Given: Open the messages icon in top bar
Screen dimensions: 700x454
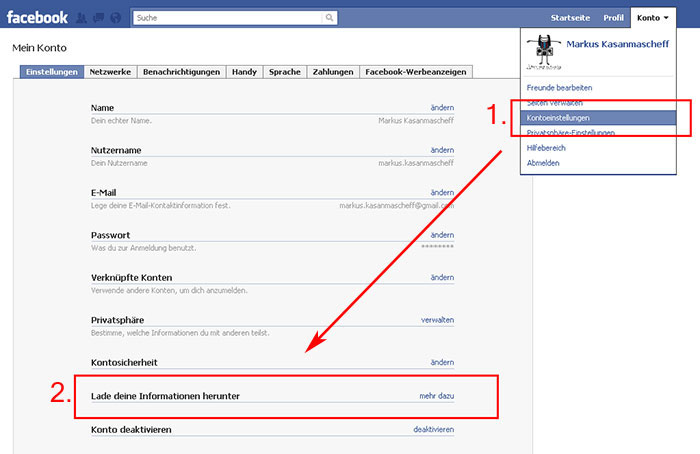Looking at the screenshot, I should tap(98, 18).
